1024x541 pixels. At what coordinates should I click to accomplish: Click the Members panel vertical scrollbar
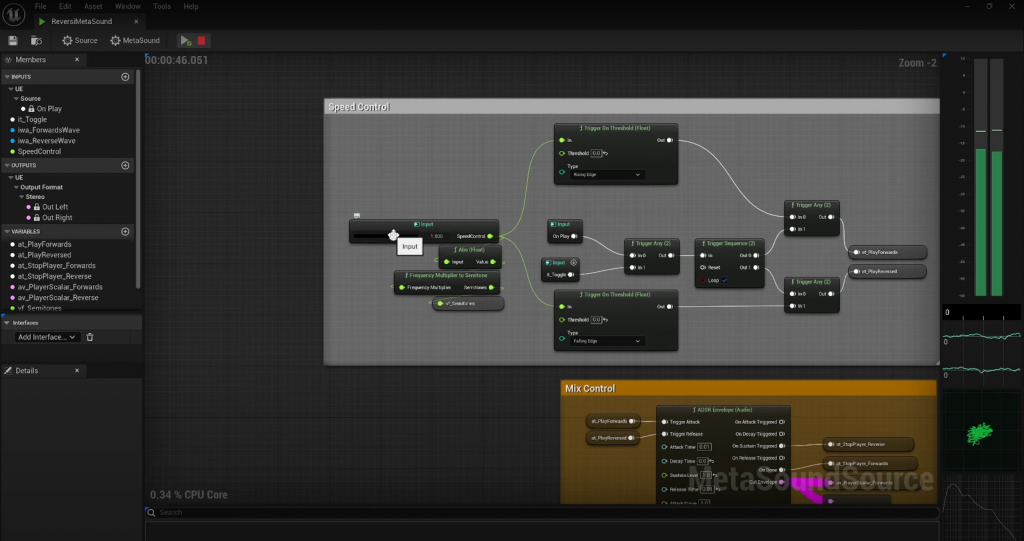coord(138,178)
